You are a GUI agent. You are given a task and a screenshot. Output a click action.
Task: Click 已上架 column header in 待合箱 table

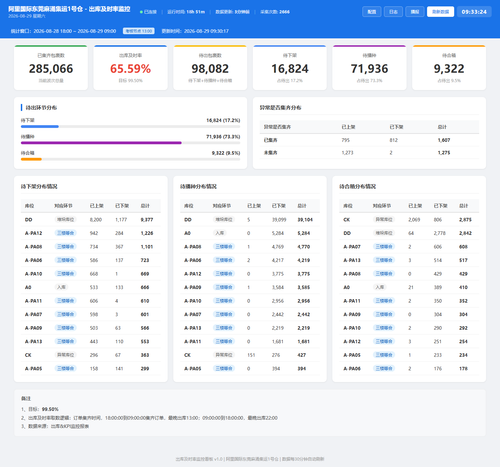(415, 206)
